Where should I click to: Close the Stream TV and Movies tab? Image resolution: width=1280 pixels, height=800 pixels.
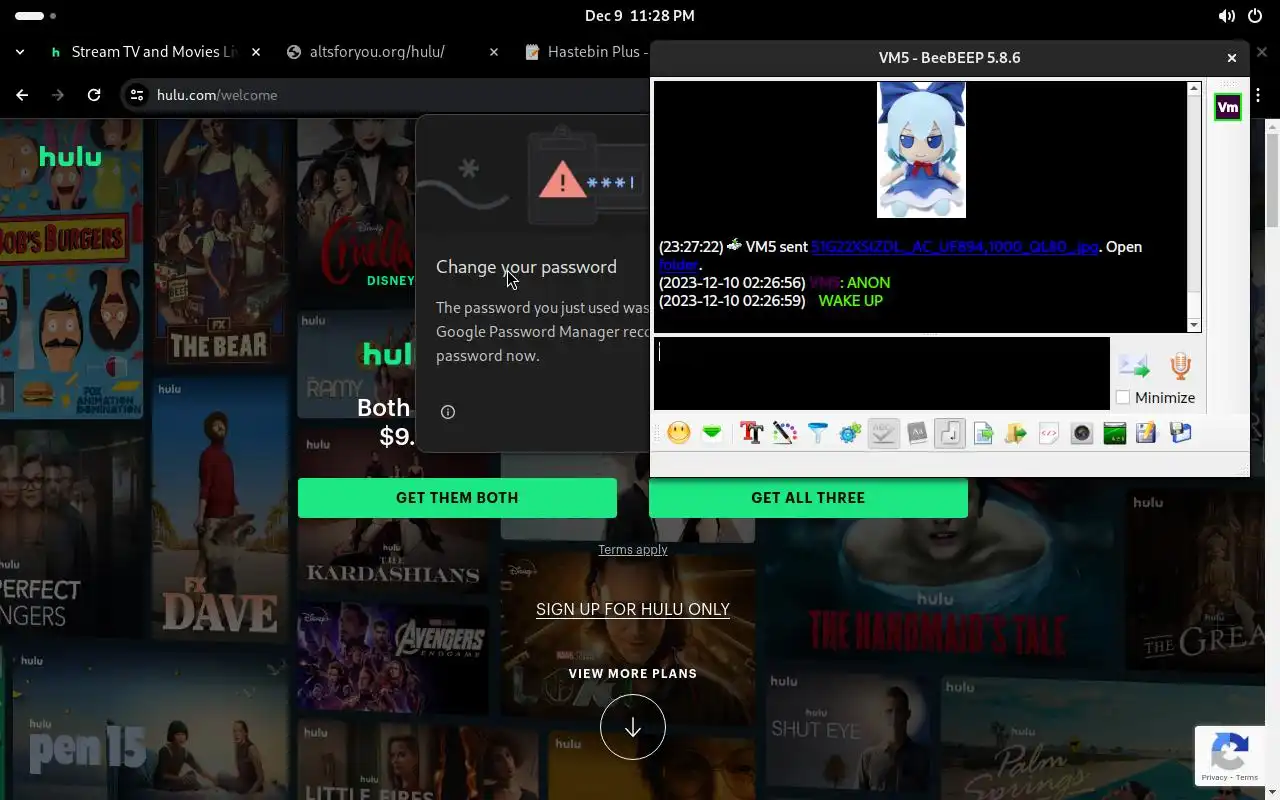click(257, 52)
